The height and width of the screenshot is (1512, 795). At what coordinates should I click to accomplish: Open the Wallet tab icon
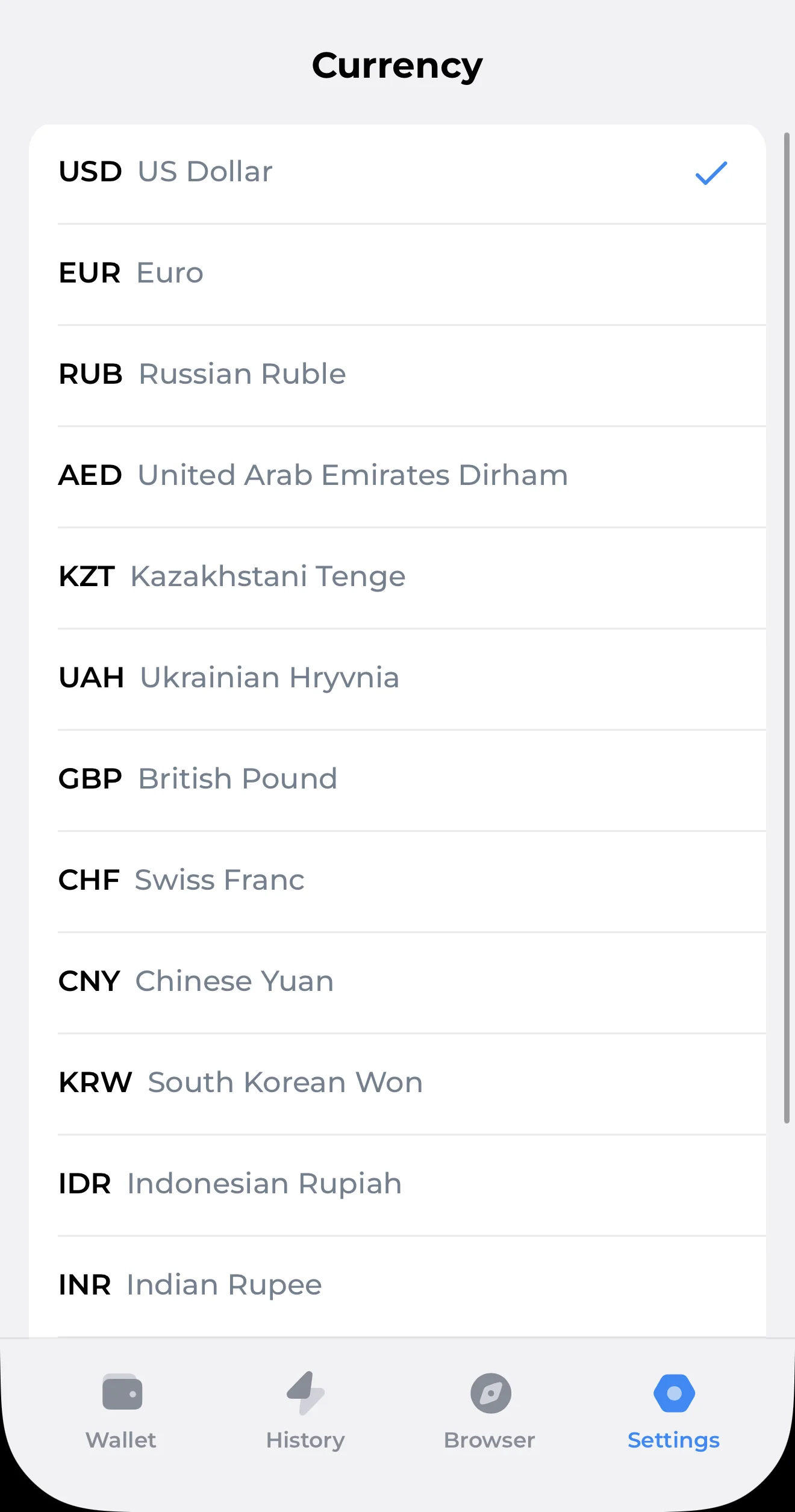pos(122,1392)
